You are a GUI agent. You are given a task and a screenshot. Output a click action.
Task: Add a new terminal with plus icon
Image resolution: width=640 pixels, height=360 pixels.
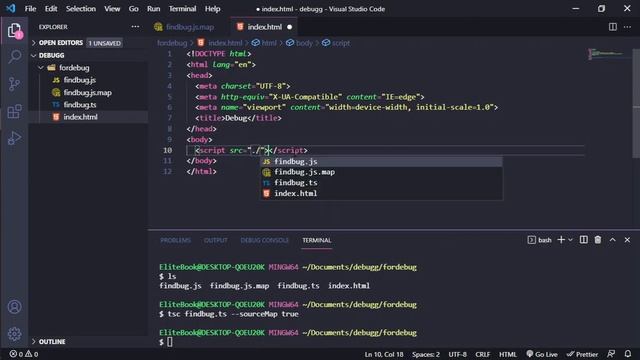click(561, 240)
